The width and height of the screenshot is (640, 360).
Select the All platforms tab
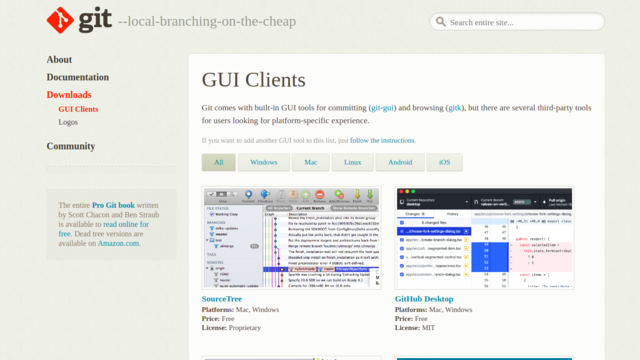(x=219, y=162)
